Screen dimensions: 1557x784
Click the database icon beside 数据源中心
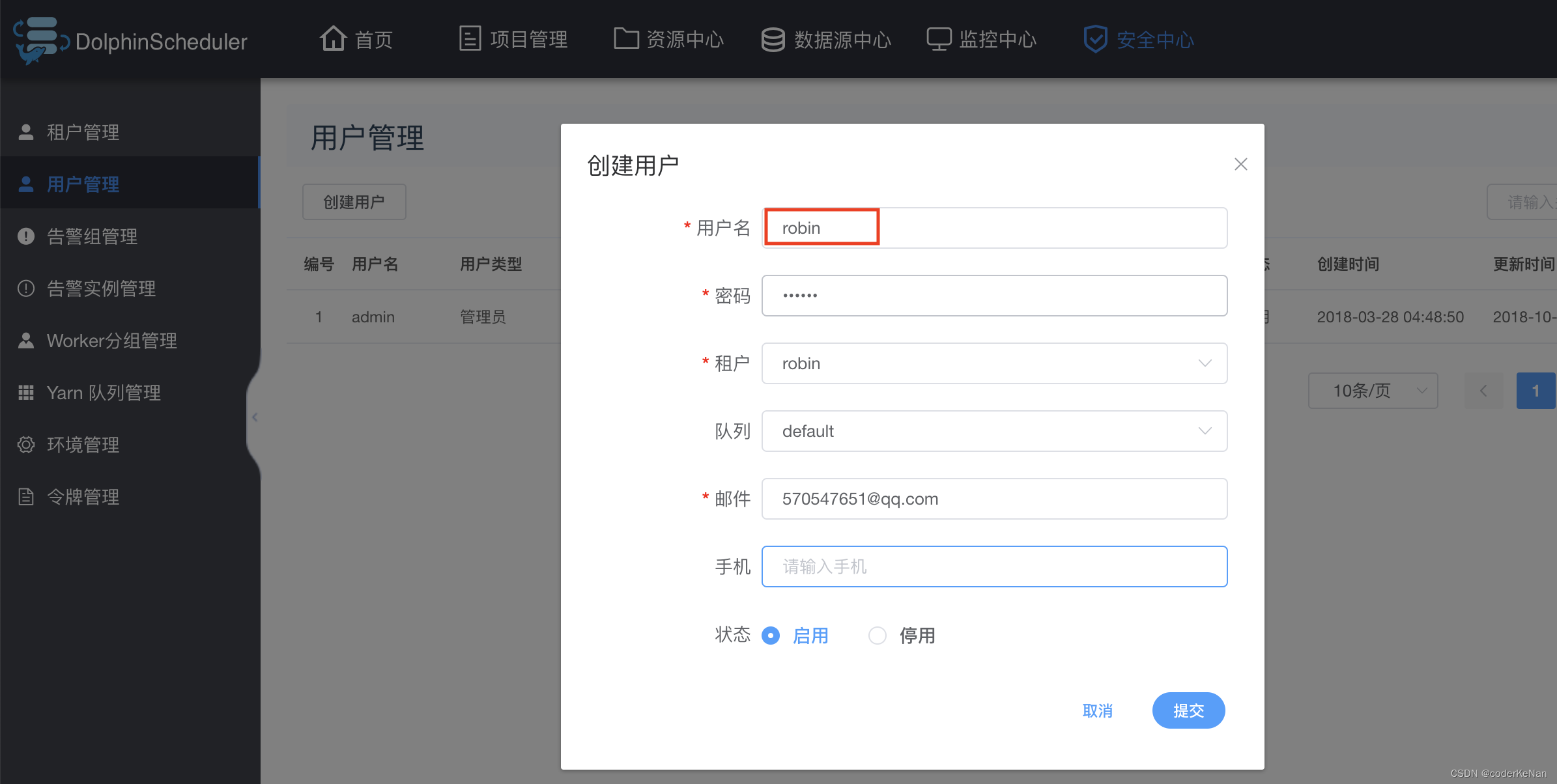[x=773, y=39]
